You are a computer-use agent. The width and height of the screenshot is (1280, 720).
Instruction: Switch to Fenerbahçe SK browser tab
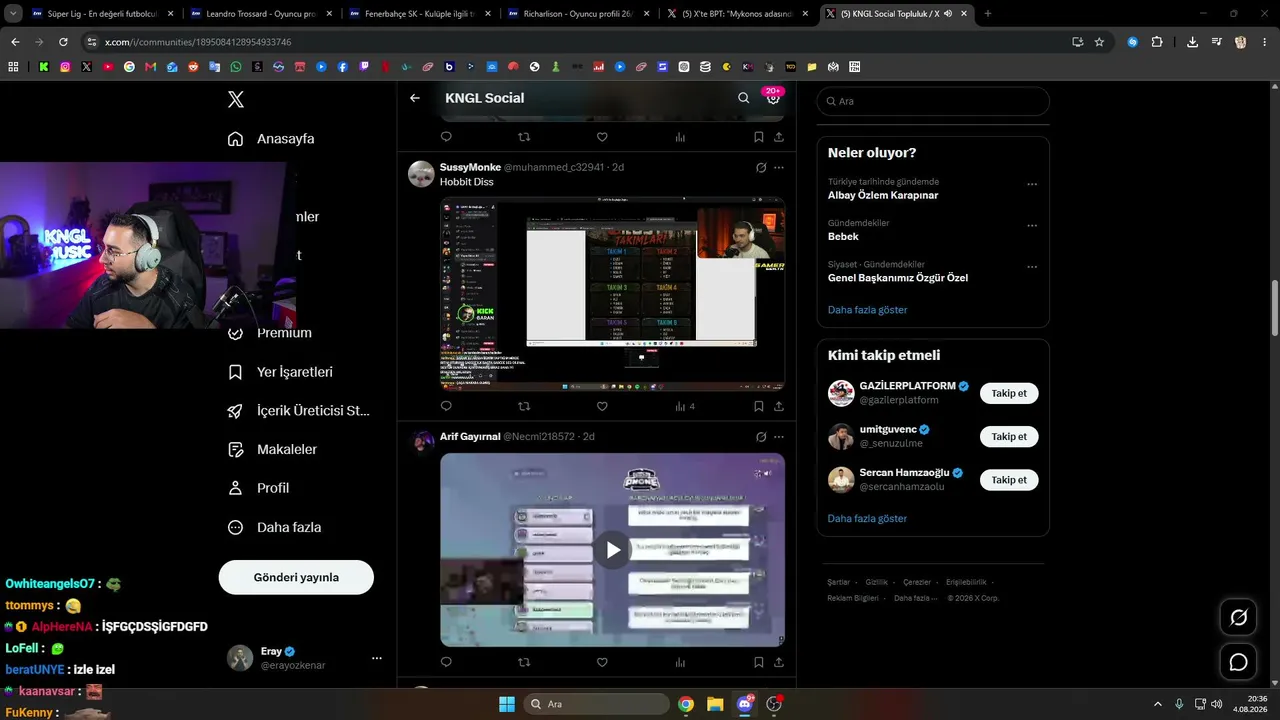pos(419,14)
